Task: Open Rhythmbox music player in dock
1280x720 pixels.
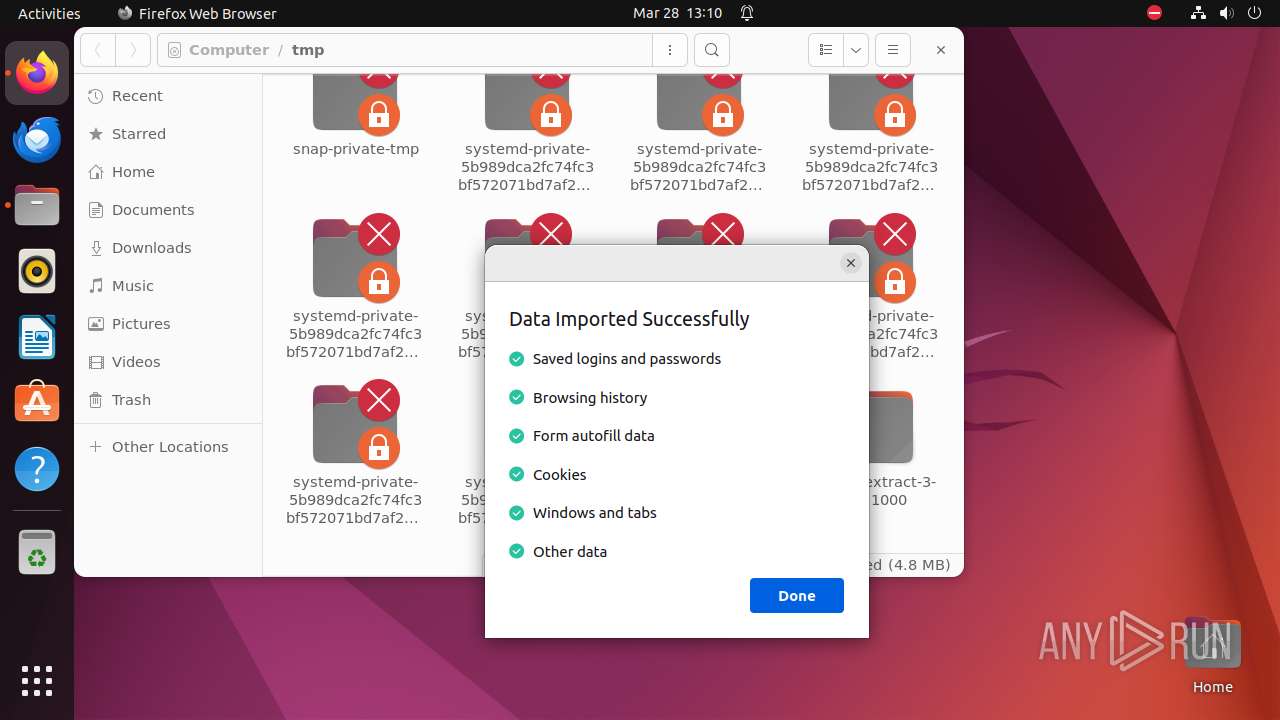Action: 37,271
